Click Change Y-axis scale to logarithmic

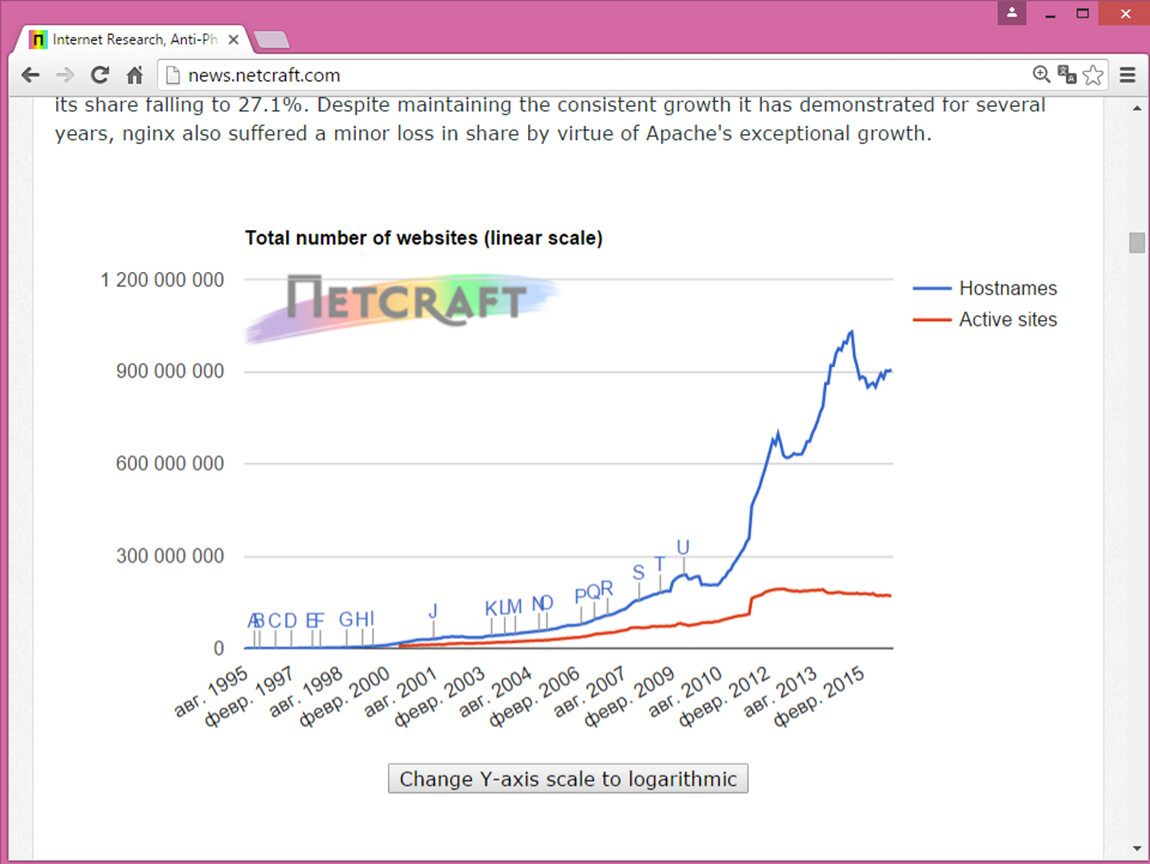[x=568, y=779]
